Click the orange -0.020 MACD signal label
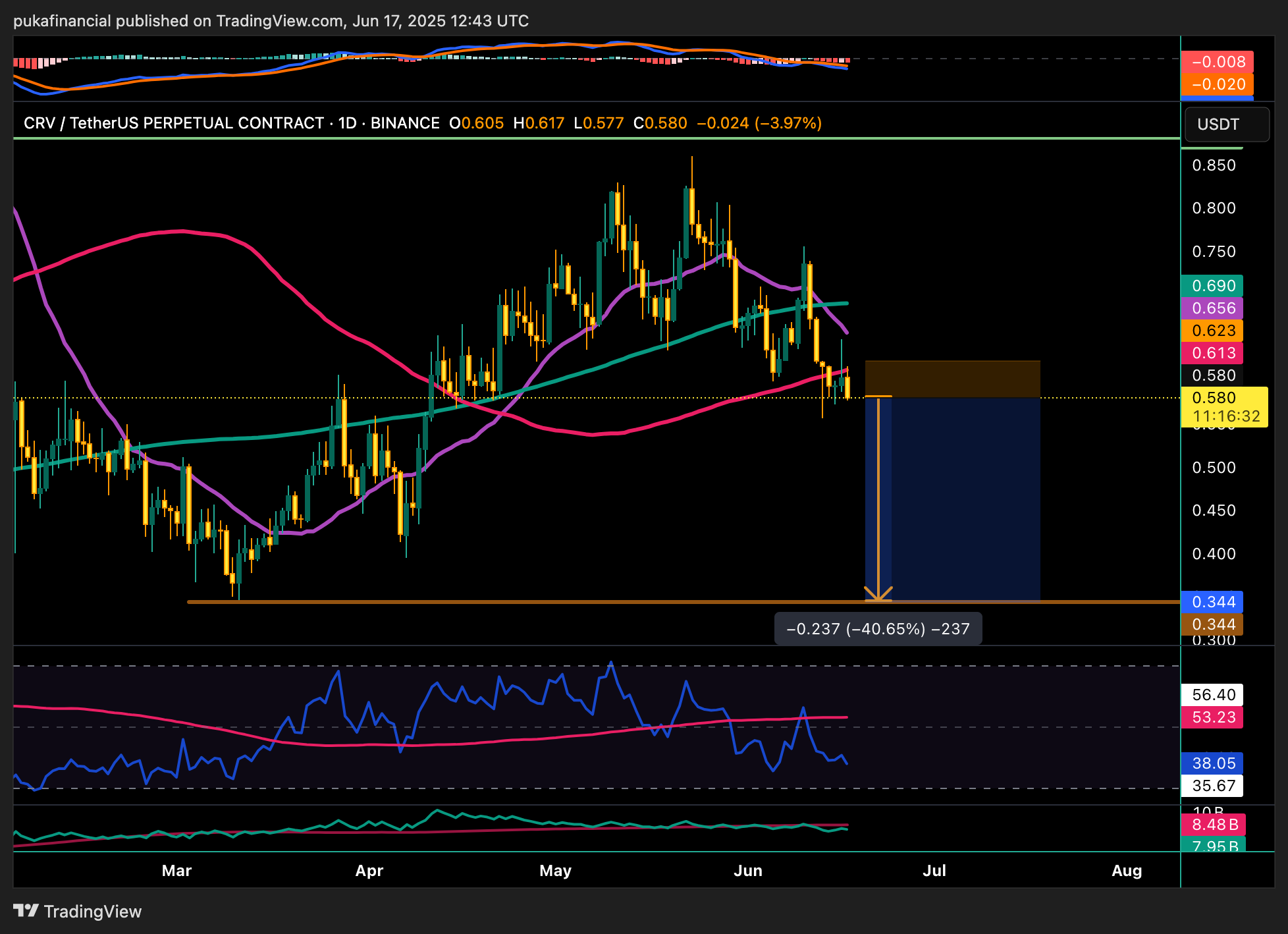The width and height of the screenshot is (1288, 934). [x=1217, y=84]
